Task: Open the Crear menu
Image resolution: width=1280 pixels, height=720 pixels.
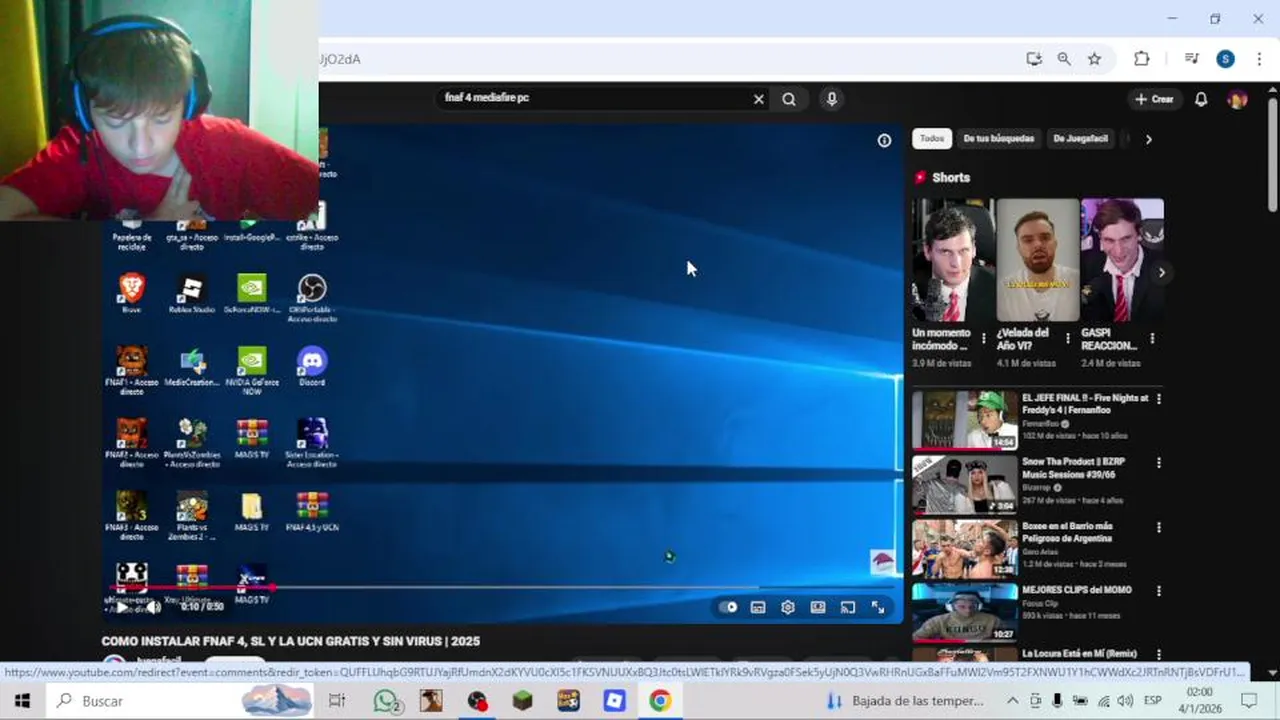Action: pyautogui.click(x=1154, y=99)
